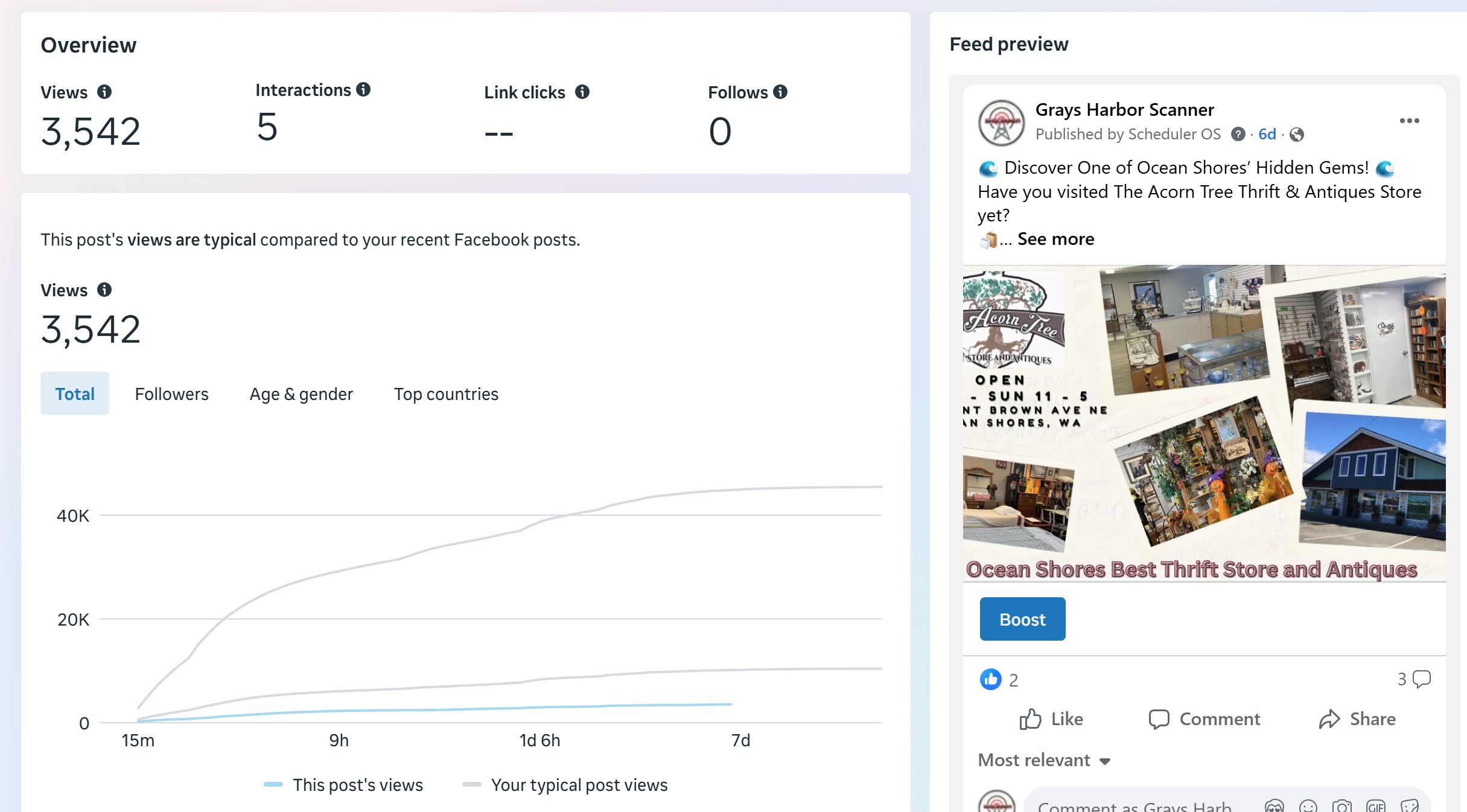
Task: Click the Acorn Tree collage image
Action: [x=1204, y=422]
